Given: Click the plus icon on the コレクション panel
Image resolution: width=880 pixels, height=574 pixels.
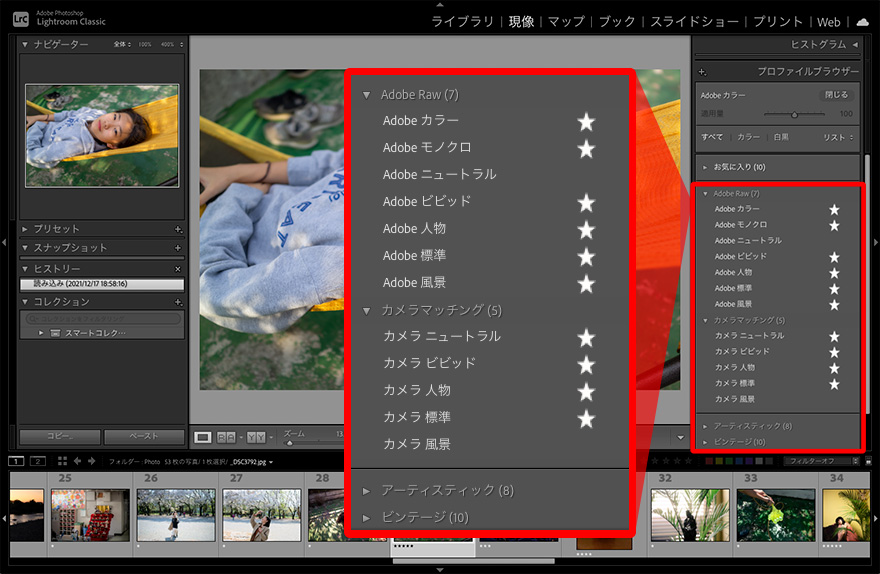Looking at the screenshot, I should point(178,302).
